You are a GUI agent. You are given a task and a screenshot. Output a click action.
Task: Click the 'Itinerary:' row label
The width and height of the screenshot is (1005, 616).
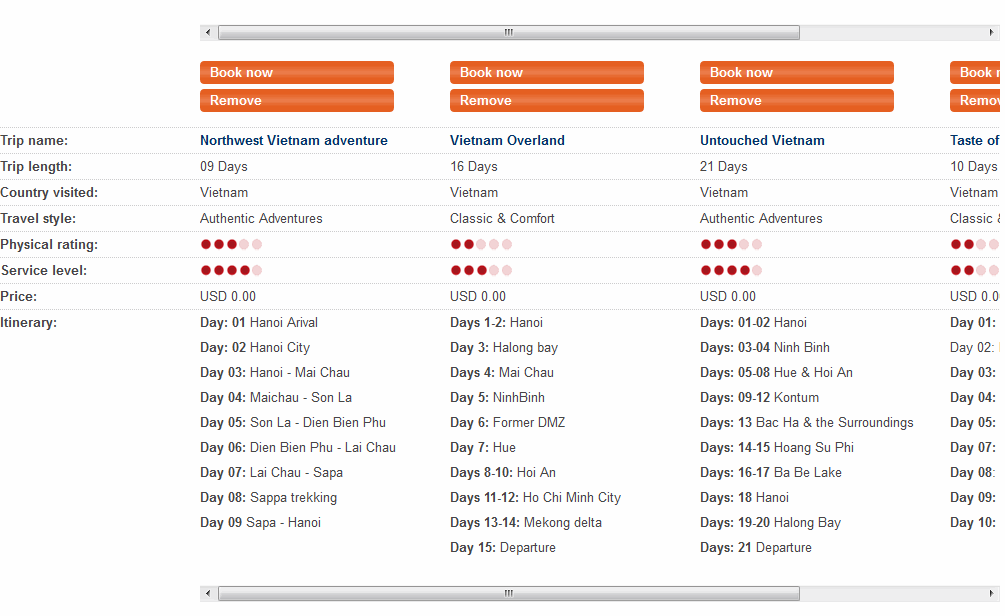tap(29, 322)
